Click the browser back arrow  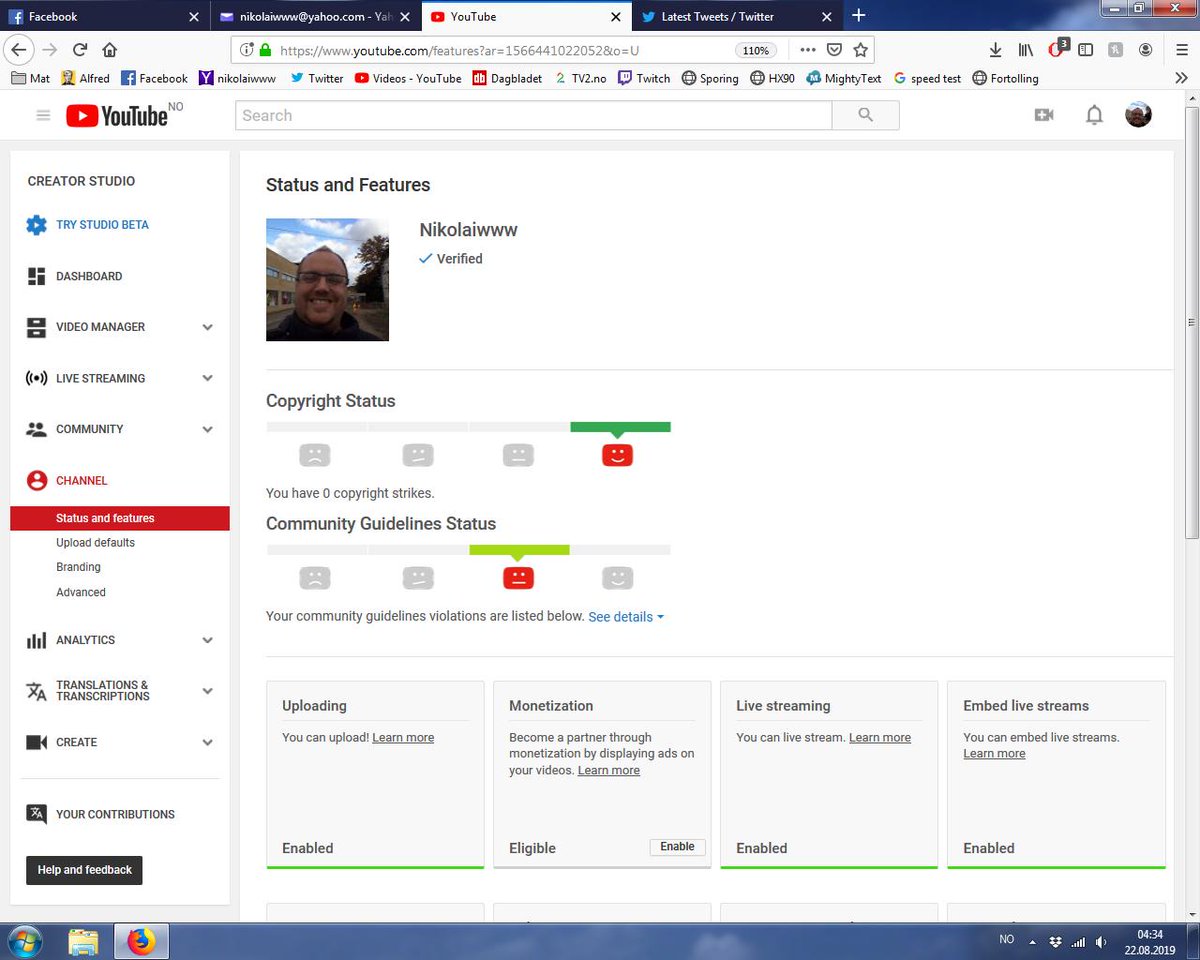coord(18,50)
